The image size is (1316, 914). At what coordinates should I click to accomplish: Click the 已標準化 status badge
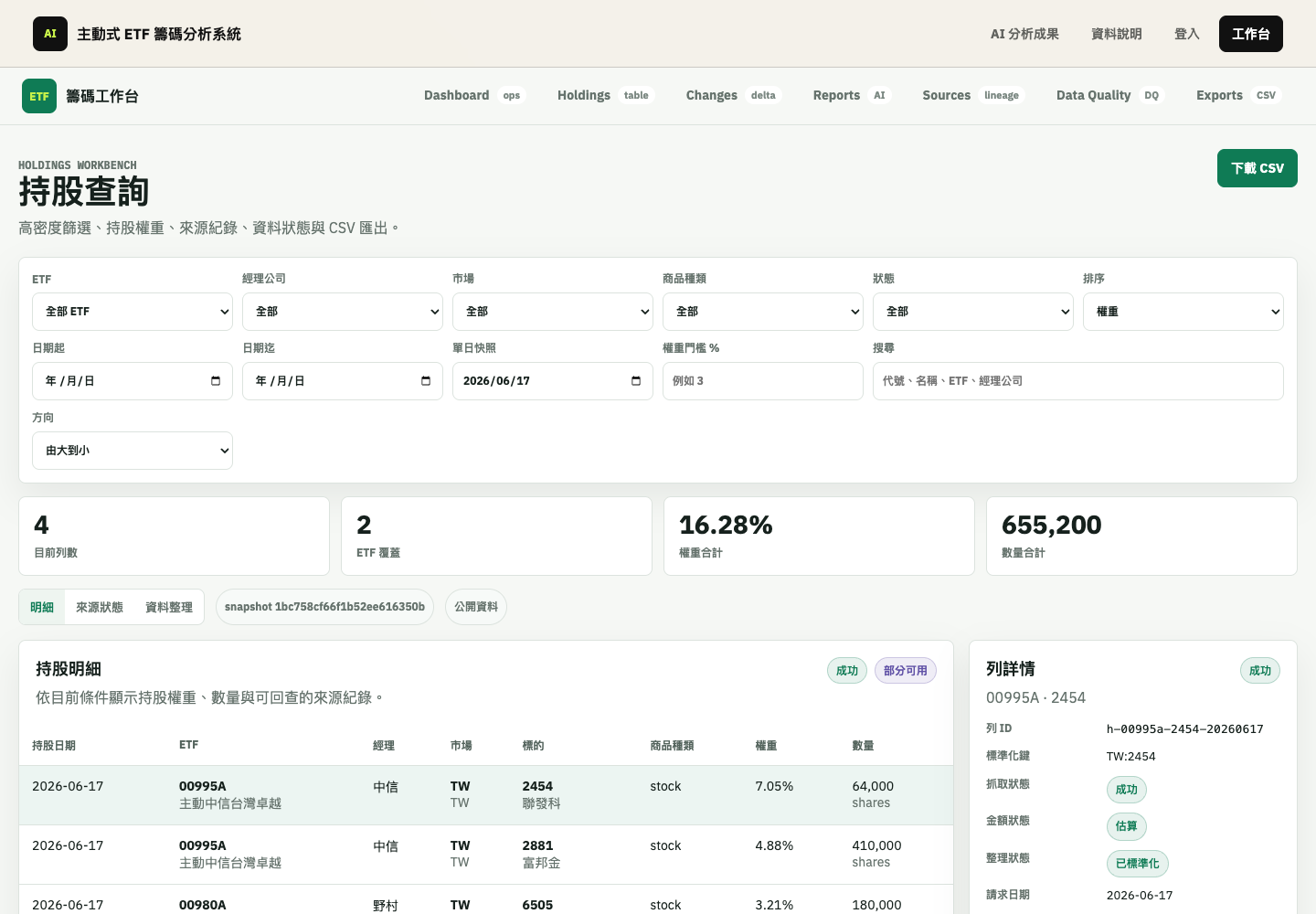coord(1138,864)
